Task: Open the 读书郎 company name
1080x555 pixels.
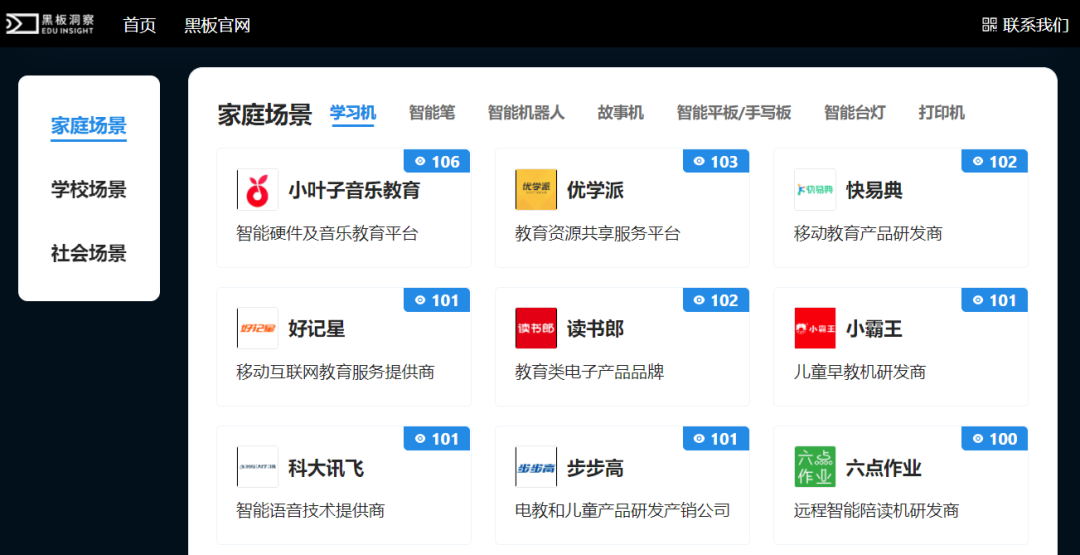Action: click(x=595, y=328)
